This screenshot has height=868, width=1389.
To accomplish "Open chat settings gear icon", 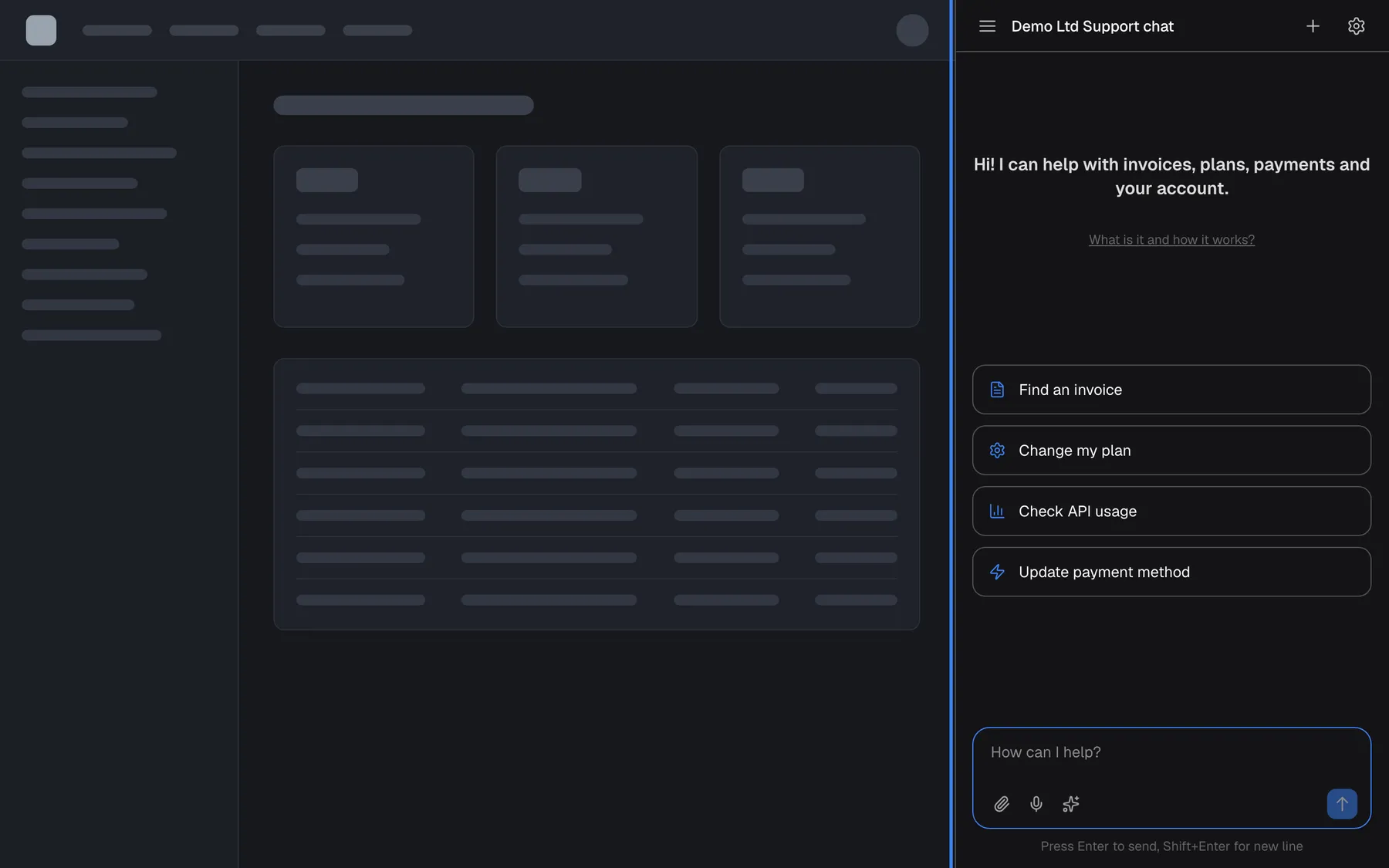I will [x=1356, y=26].
